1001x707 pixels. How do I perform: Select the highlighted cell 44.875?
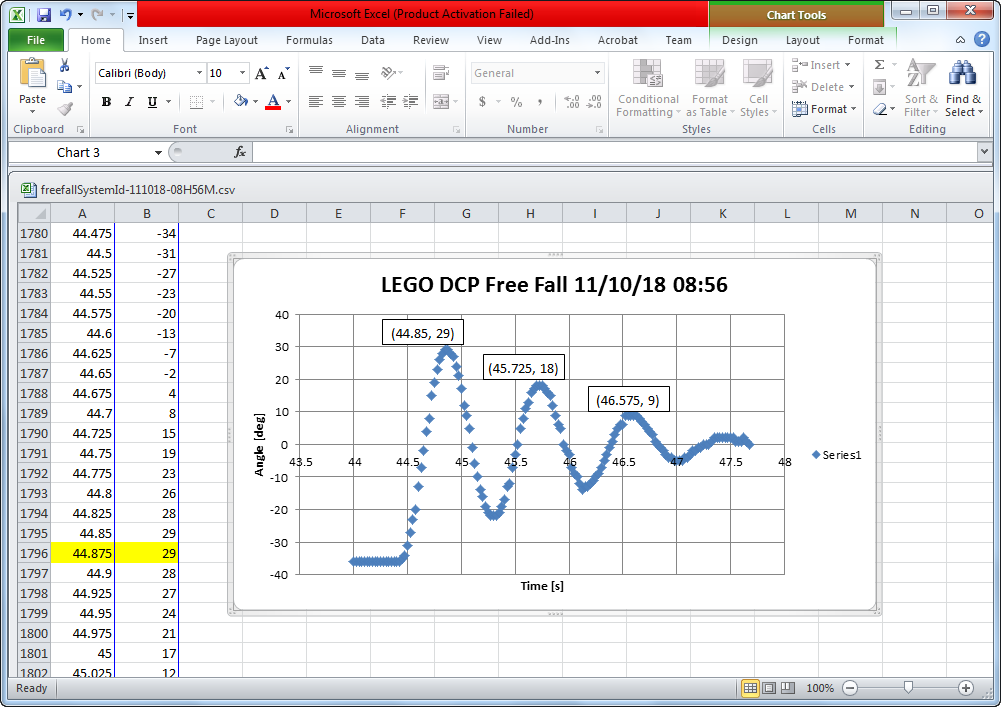(82, 553)
